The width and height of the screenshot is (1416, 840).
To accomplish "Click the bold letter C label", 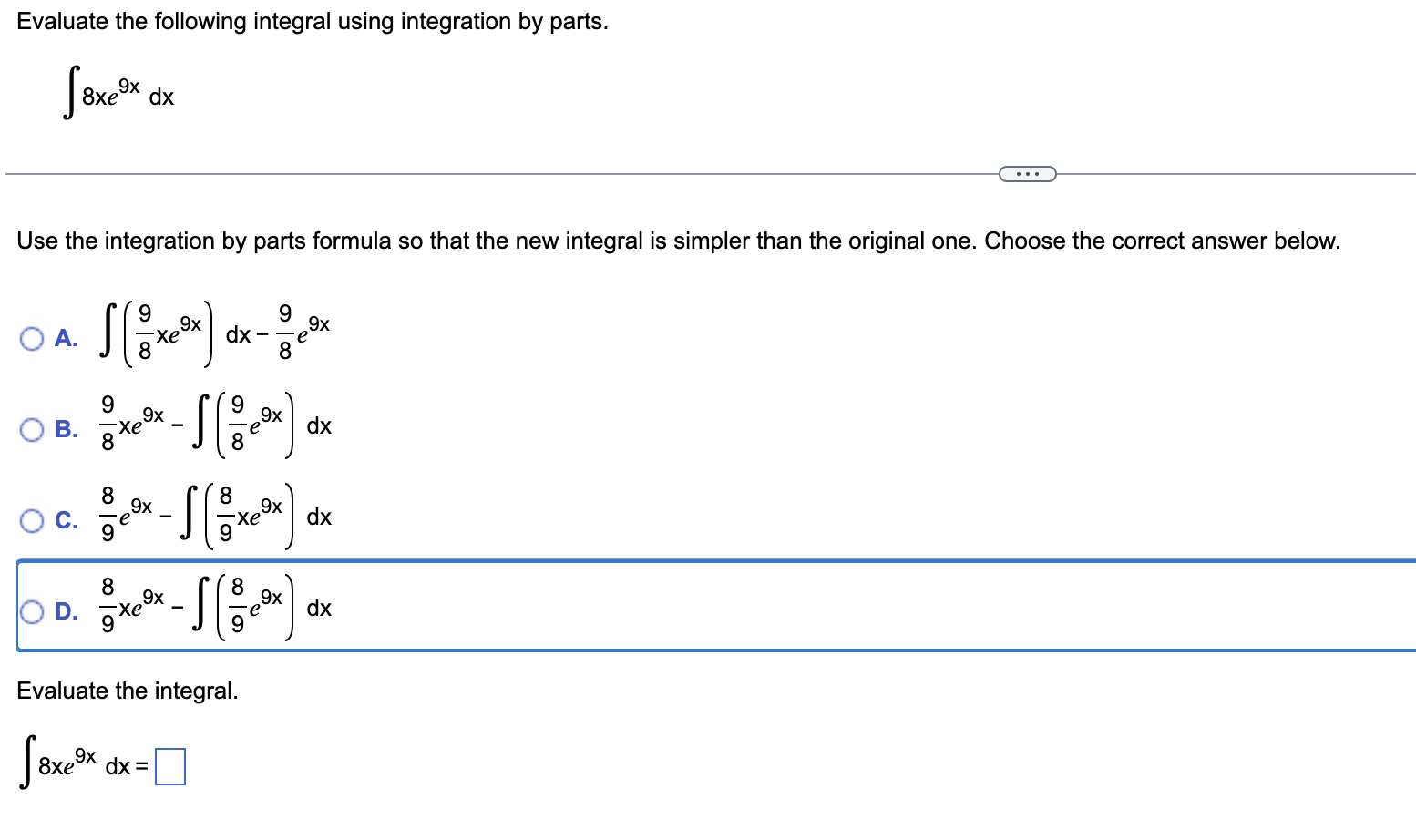I will [66, 519].
